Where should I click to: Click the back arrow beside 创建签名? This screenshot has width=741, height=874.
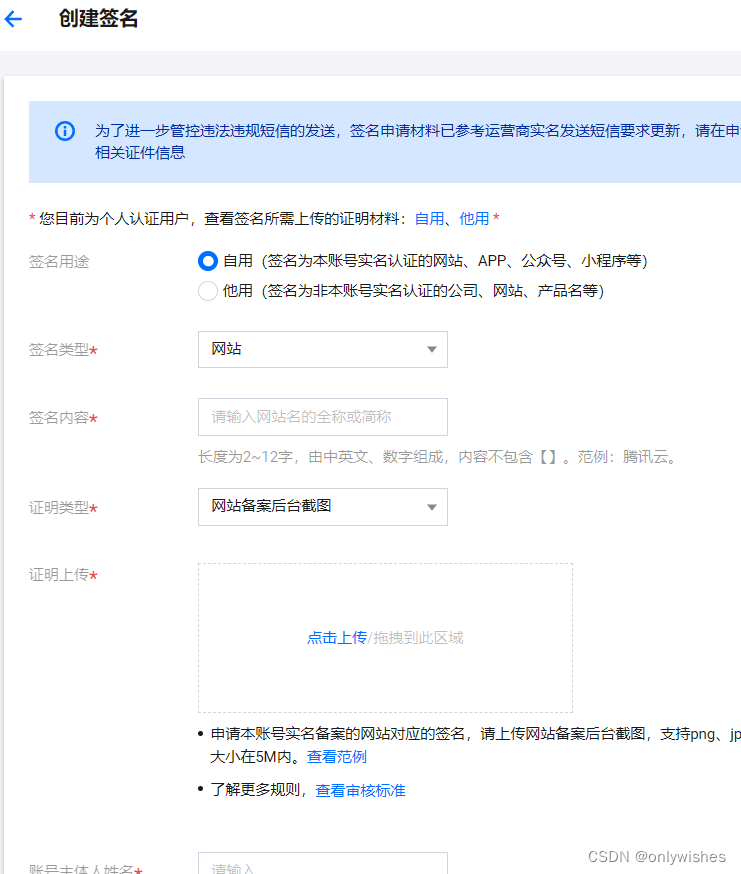pyautogui.click(x=13, y=19)
